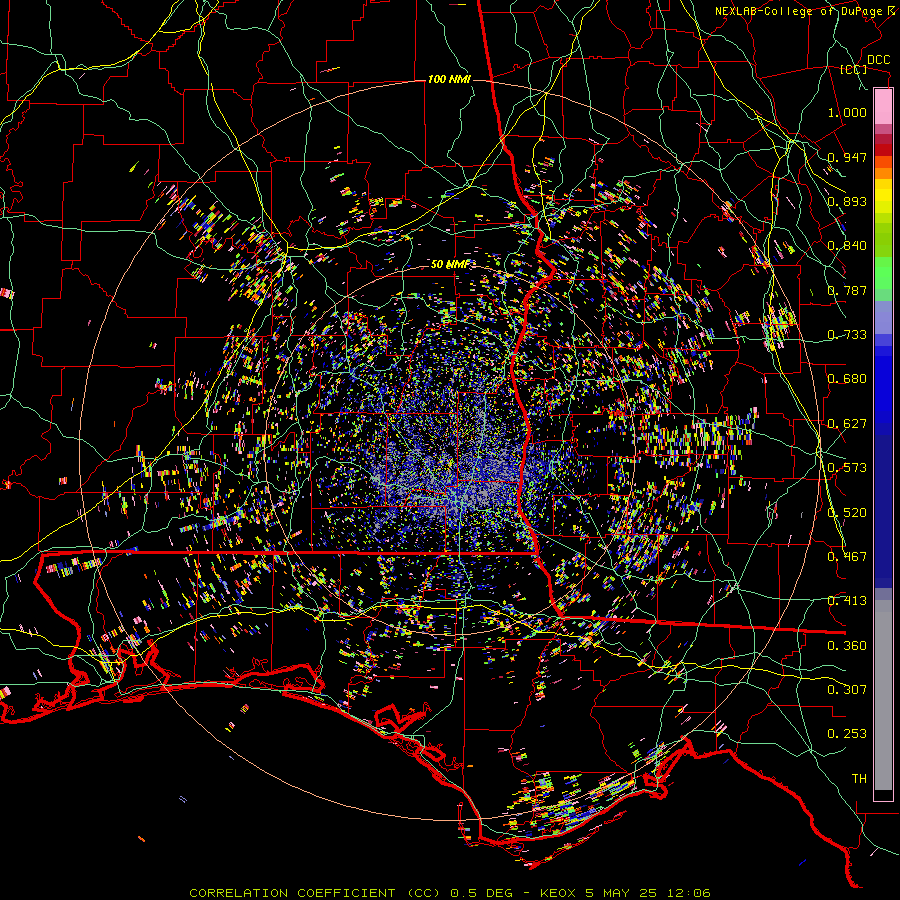The width and height of the screenshot is (900, 900).
Task: Click the DCC label above the color scale
Action: (x=878, y=60)
